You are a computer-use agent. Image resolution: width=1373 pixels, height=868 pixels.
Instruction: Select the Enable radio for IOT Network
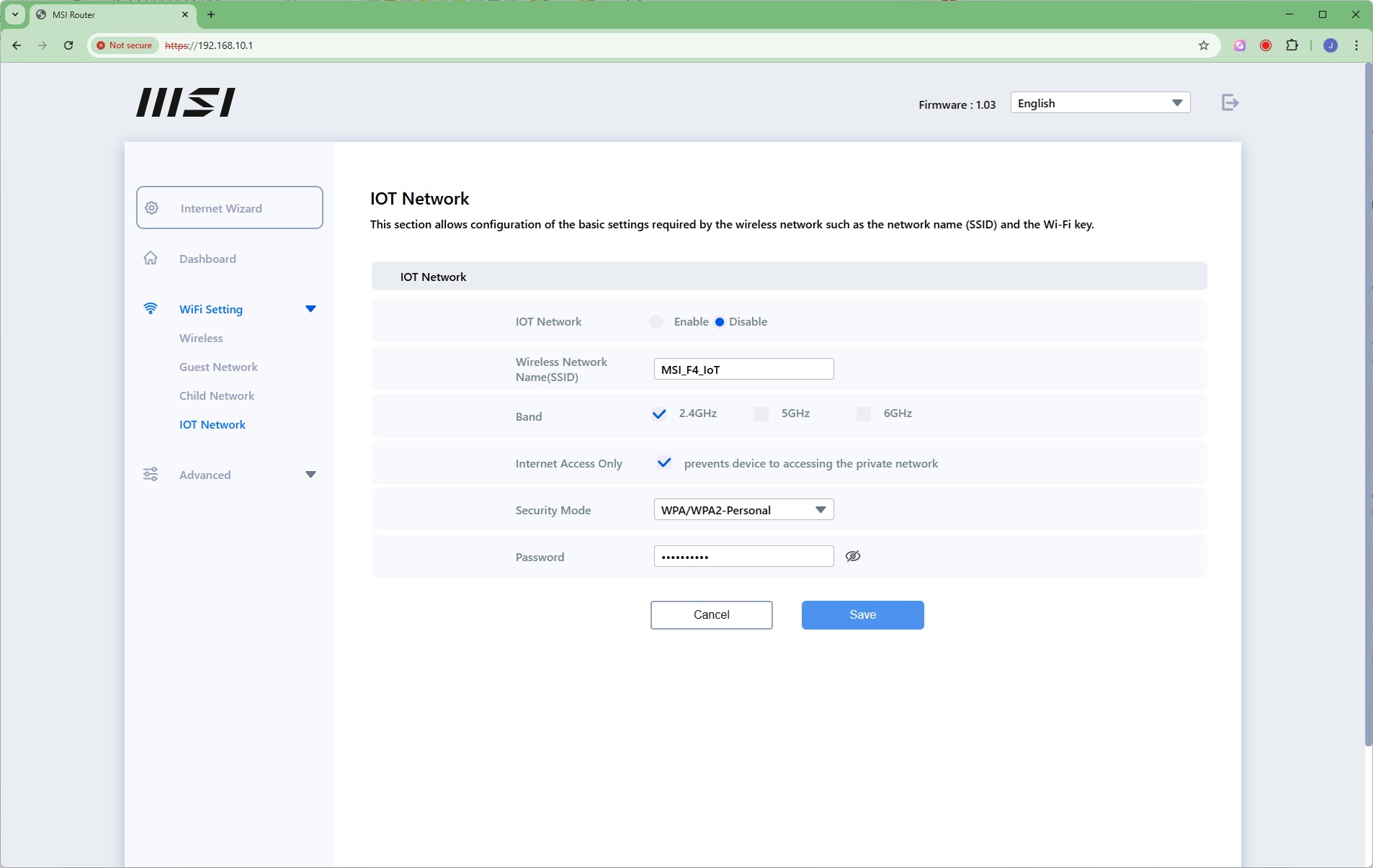656,322
